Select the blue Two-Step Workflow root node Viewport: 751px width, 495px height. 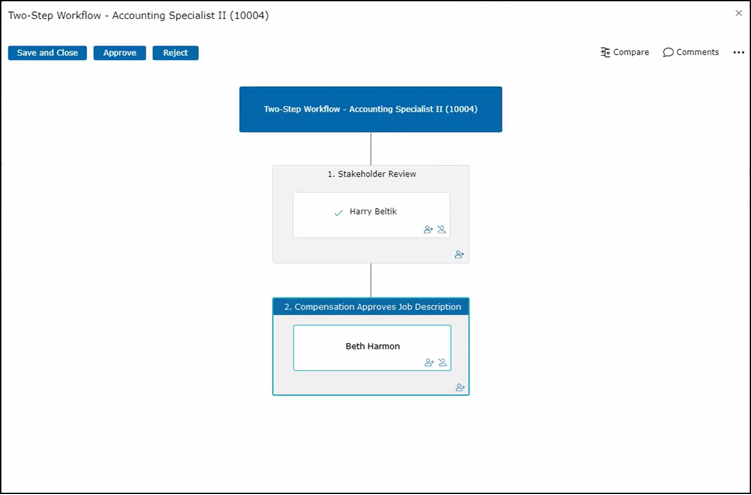[370, 109]
